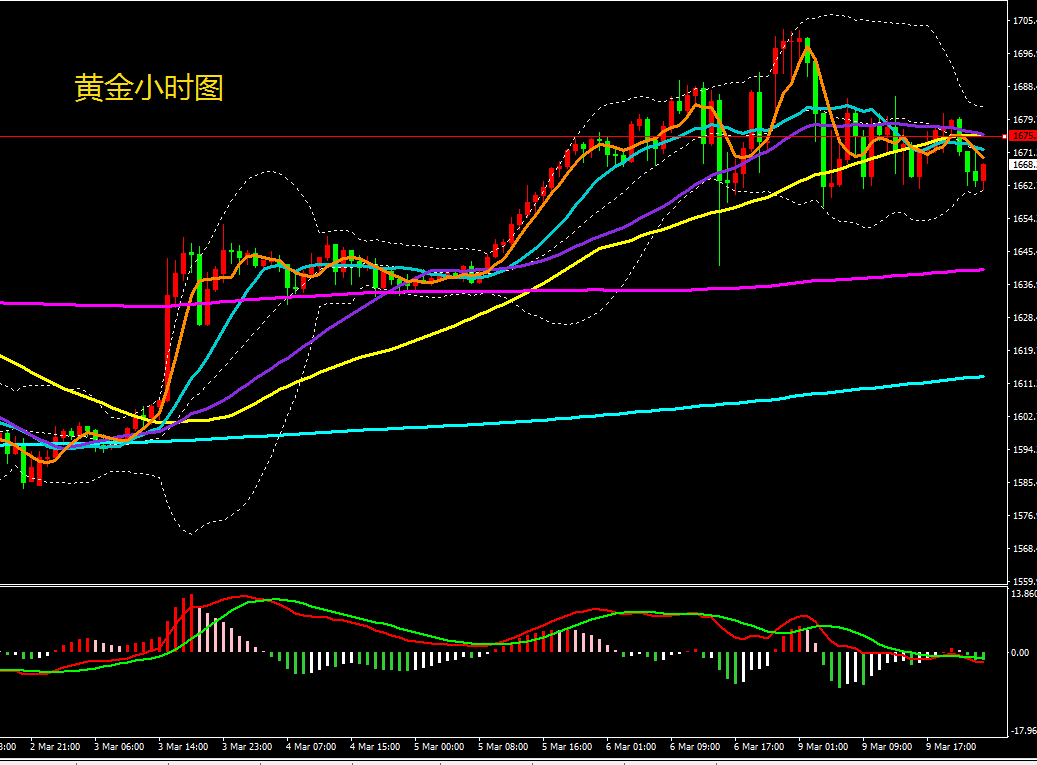Image resolution: width=1037 pixels, height=765 pixels.
Task: Select the 4 Mar 15:00 time label
Action: pyautogui.click(x=375, y=746)
